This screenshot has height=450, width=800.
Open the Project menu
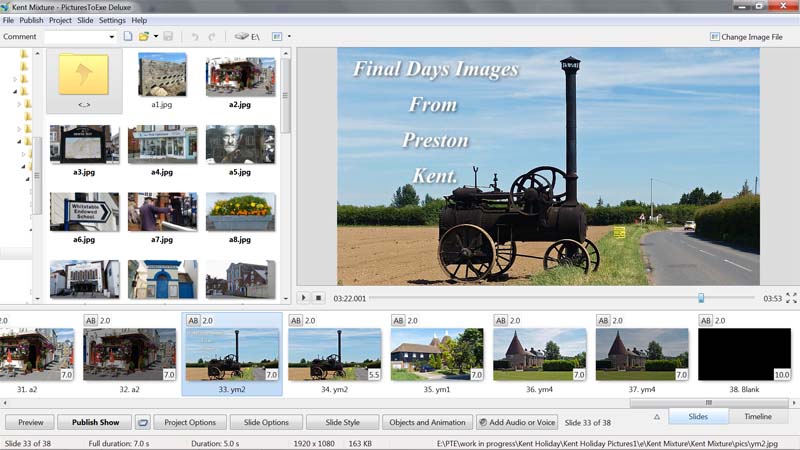click(60, 20)
